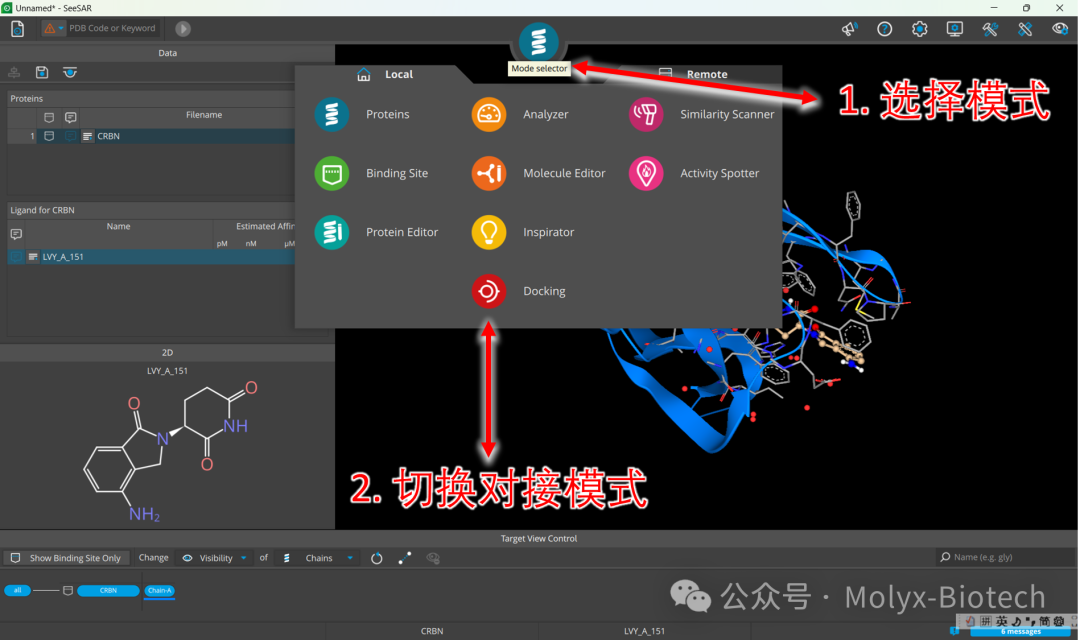
Task: Click comment column header icon in Proteins table
Action: pos(70,118)
